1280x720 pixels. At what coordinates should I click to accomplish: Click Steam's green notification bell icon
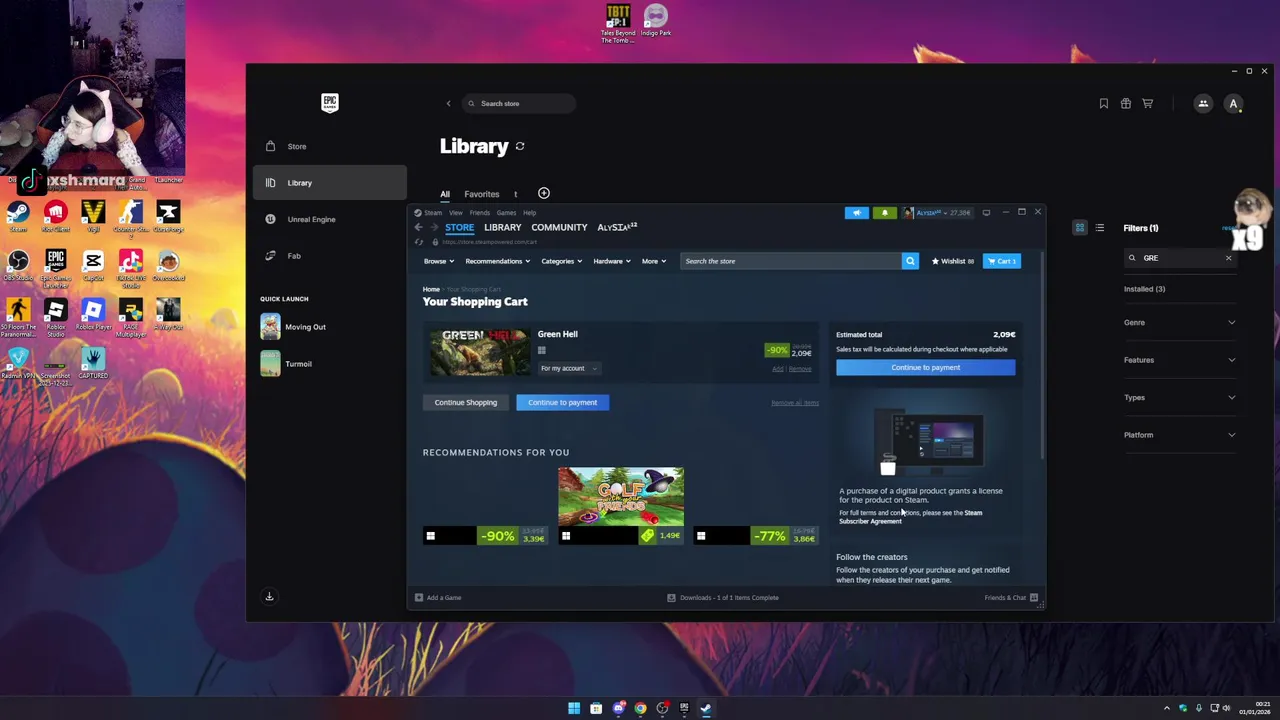(x=884, y=213)
